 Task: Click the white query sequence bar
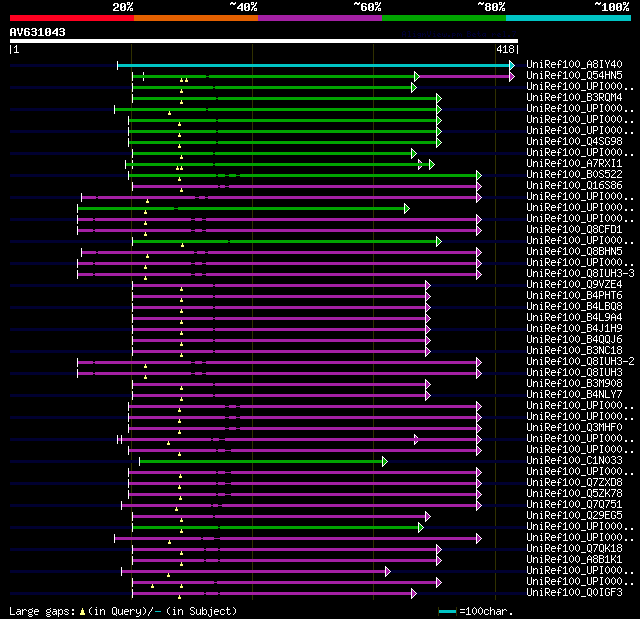tap(264, 41)
